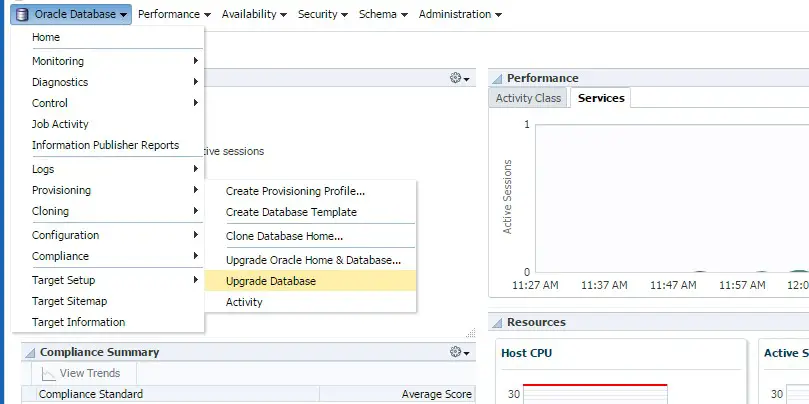Expand the Diagnostics submenu
Viewport: 809px width, 404px height.
coord(107,82)
